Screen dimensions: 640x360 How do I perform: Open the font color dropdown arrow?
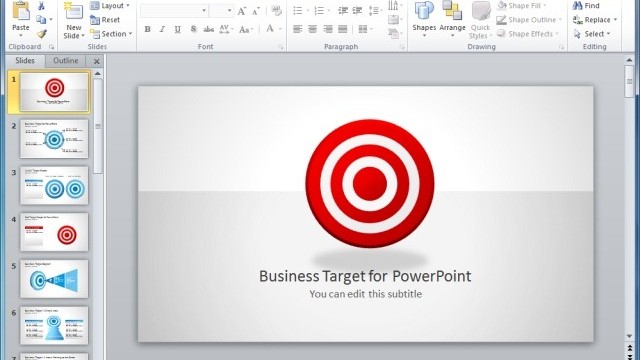tap(280, 29)
